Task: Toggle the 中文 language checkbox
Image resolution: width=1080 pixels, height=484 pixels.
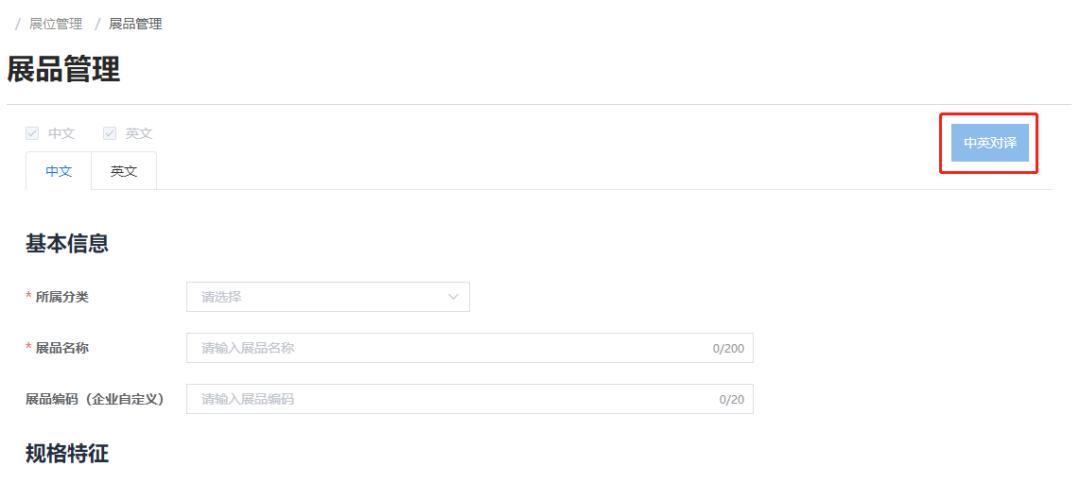Action: [32, 134]
